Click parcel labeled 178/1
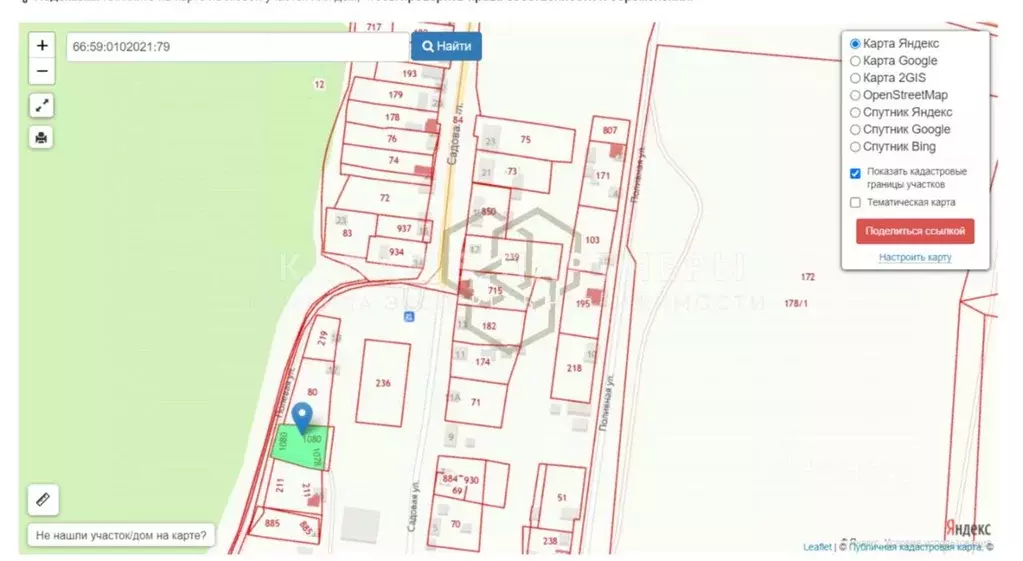Screen dimensions: 1023x561 click(795, 303)
